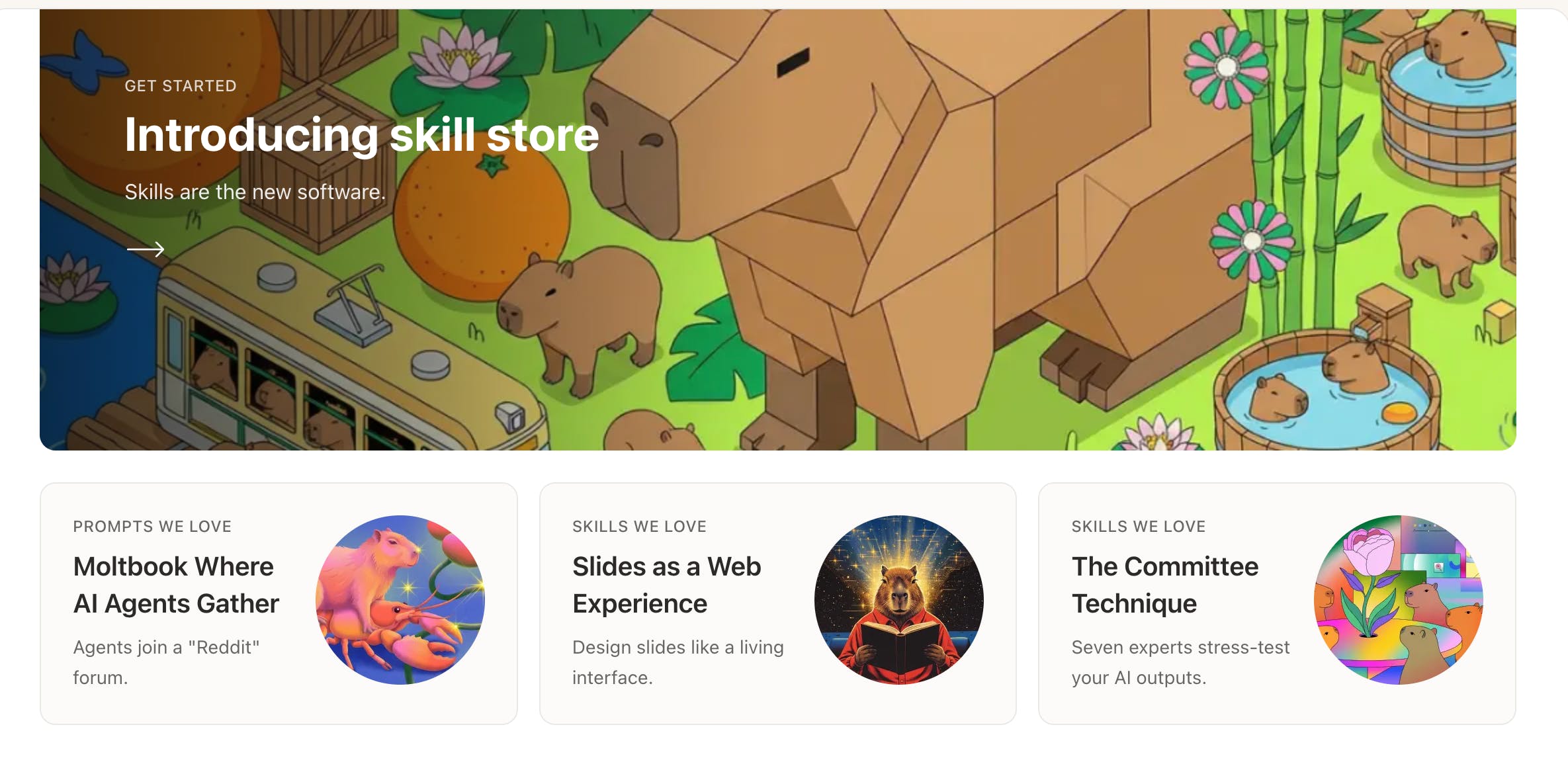Open the colorful tulip and capybaras image

1399,600
